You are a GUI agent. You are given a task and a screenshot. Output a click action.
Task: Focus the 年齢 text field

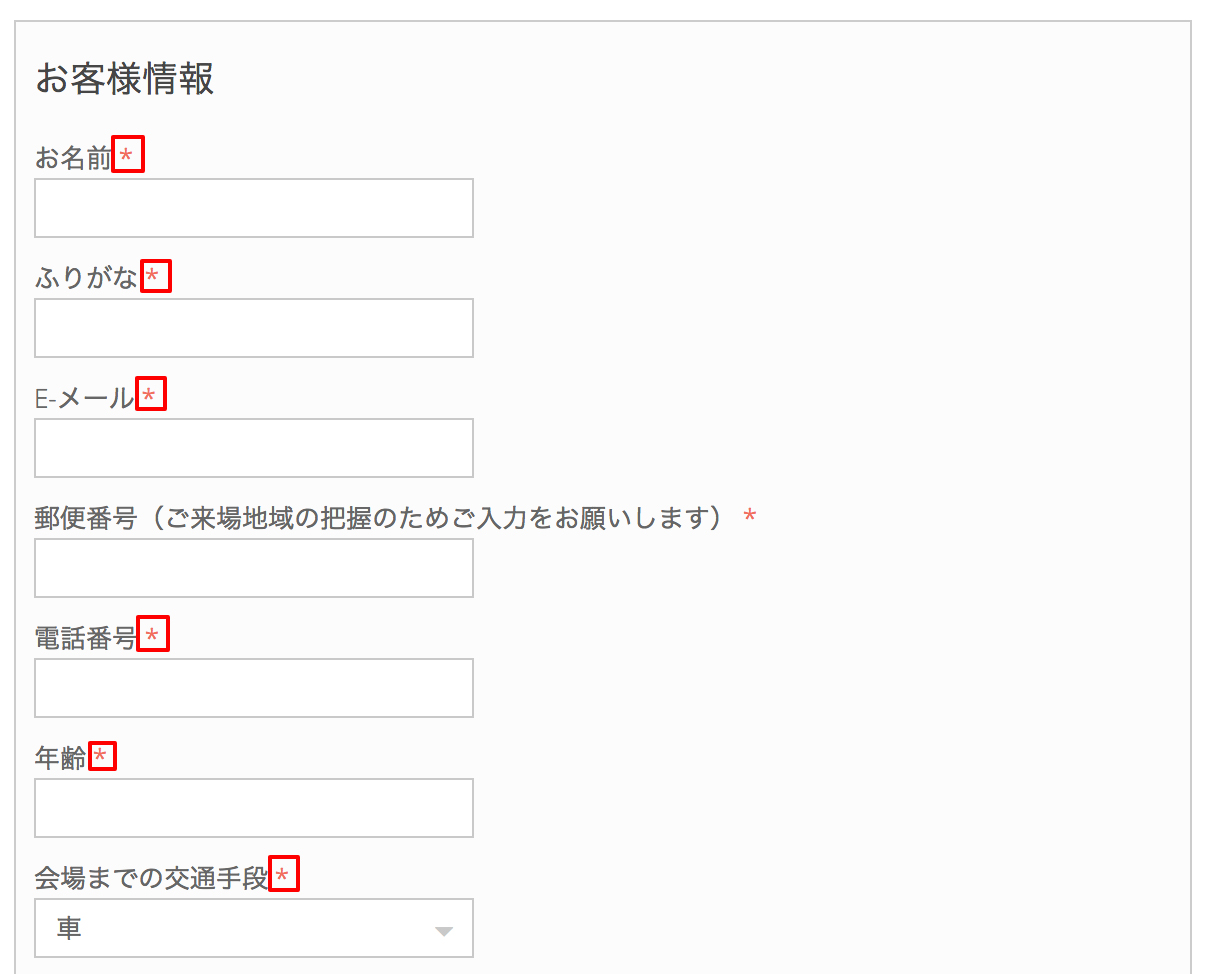point(254,808)
